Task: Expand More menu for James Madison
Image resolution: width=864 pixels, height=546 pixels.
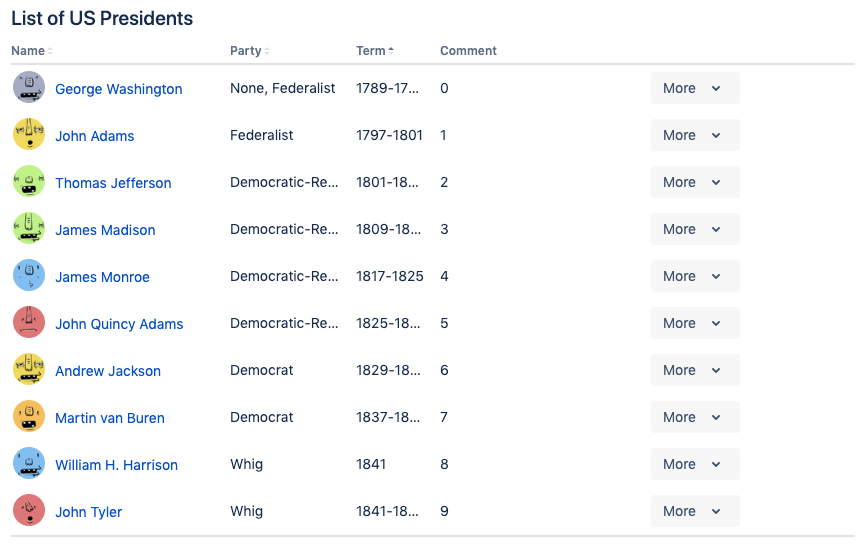Action: click(x=694, y=229)
